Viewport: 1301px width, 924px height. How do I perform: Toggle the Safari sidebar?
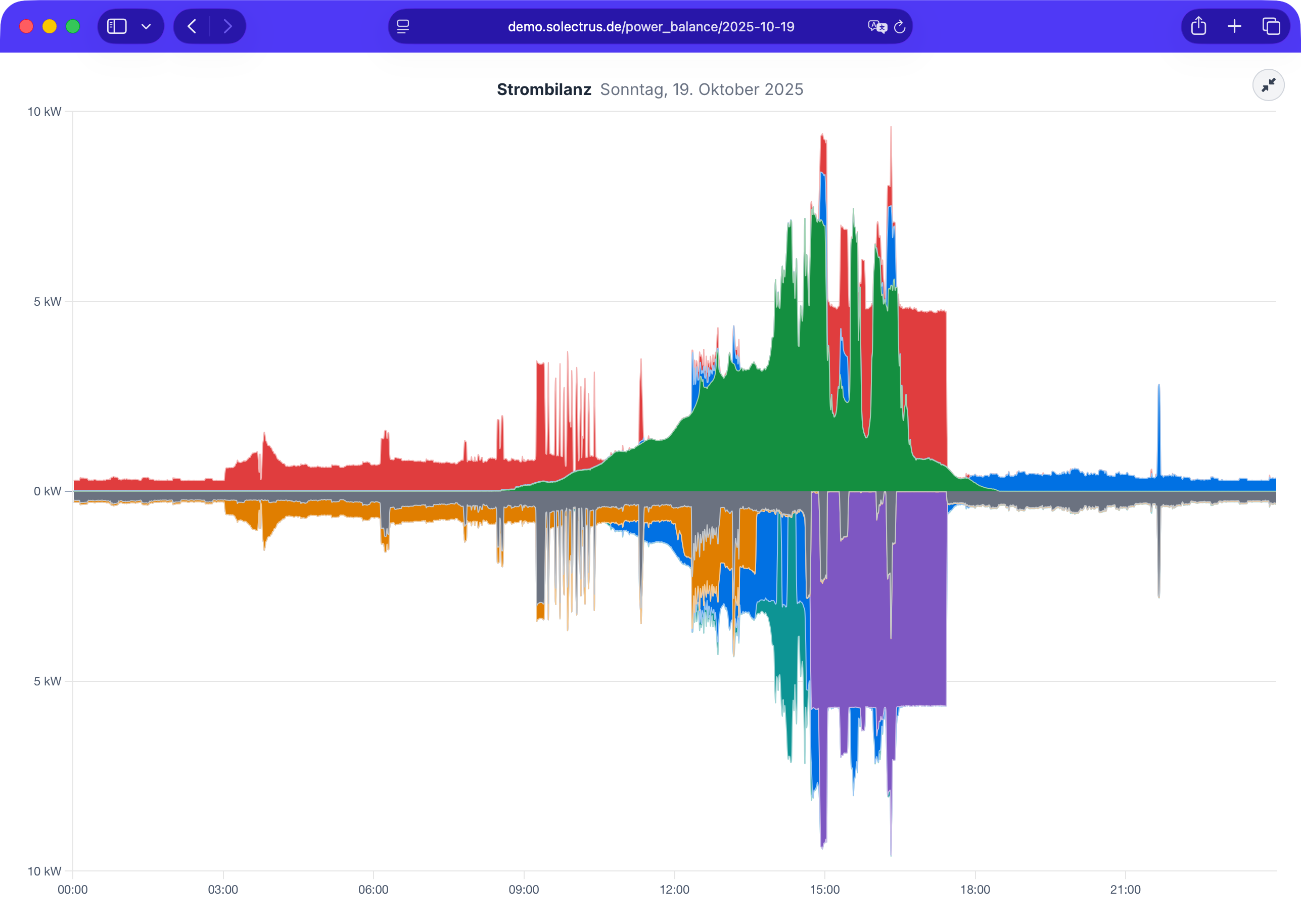click(x=117, y=27)
